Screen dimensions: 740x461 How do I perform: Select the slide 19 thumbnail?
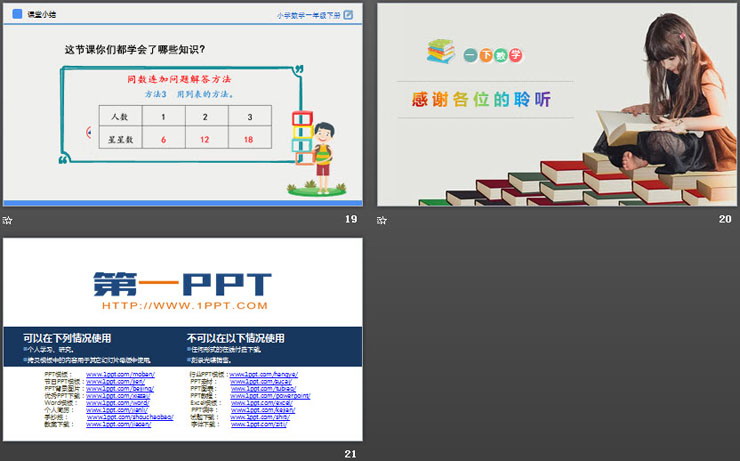[x=182, y=104]
